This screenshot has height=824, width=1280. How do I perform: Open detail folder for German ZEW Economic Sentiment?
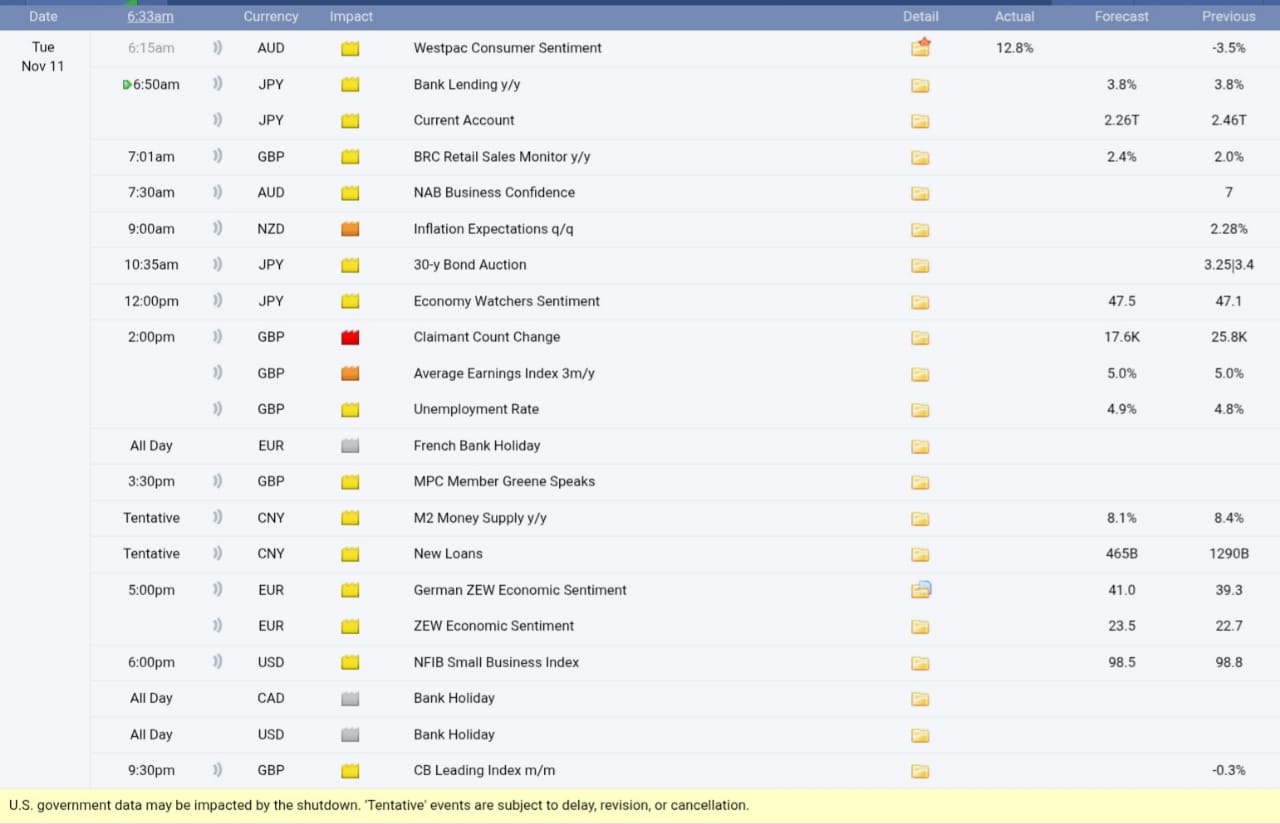click(x=920, y=590)
